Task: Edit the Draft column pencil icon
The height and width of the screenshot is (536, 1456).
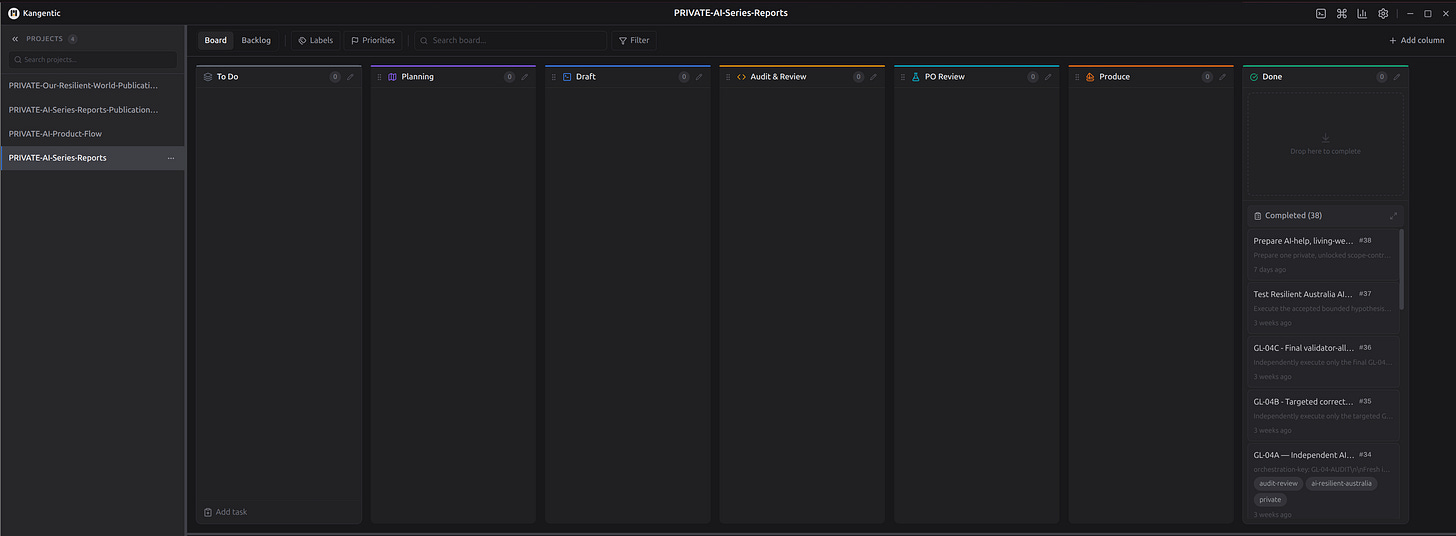Action: [x=699, y=77]
